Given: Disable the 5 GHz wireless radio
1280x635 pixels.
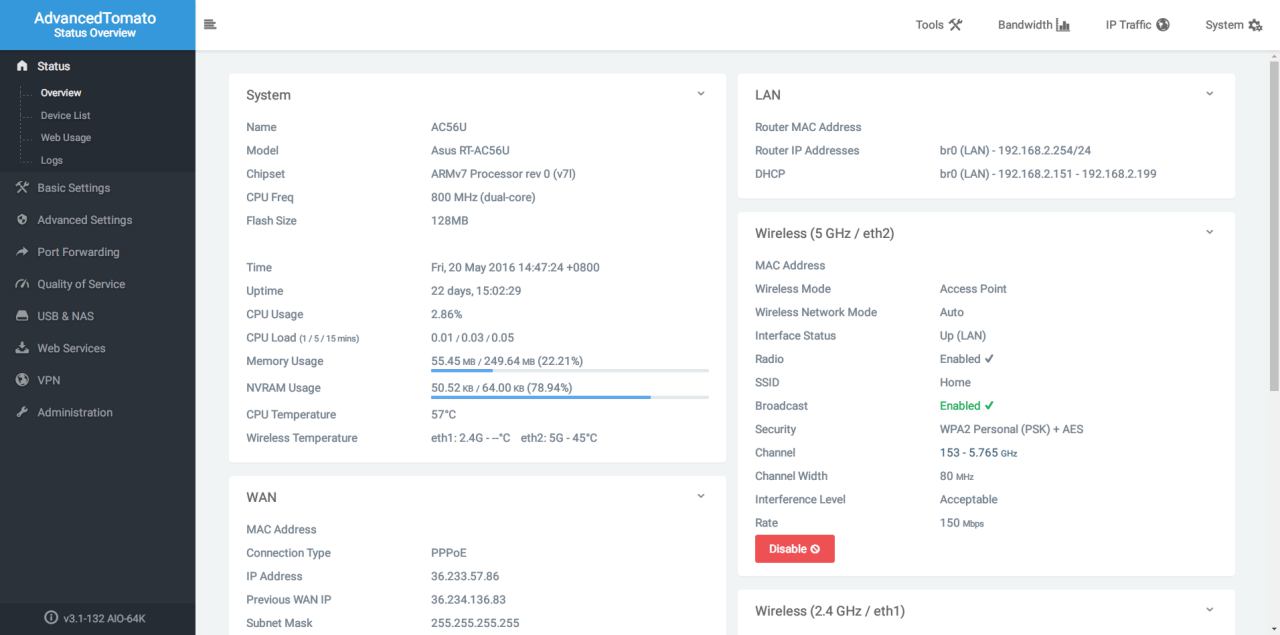Looking at the screenshot, I should pyautogui.click(x=794, y=549).
